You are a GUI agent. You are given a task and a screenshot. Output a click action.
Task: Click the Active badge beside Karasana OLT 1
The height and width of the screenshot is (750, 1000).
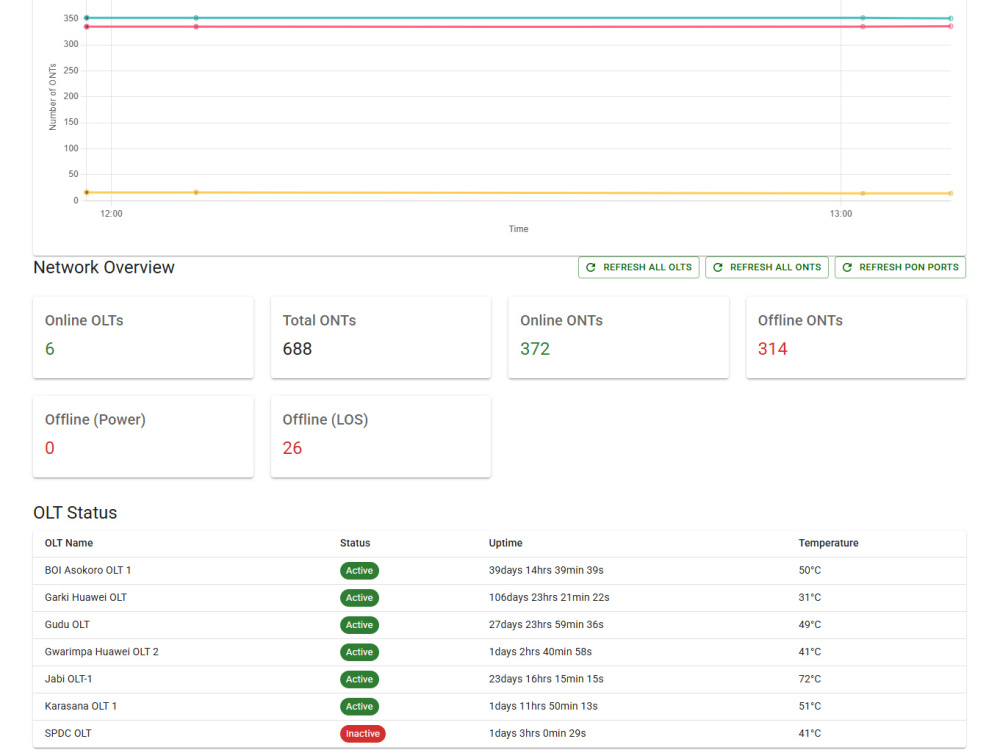click(359, 706)
